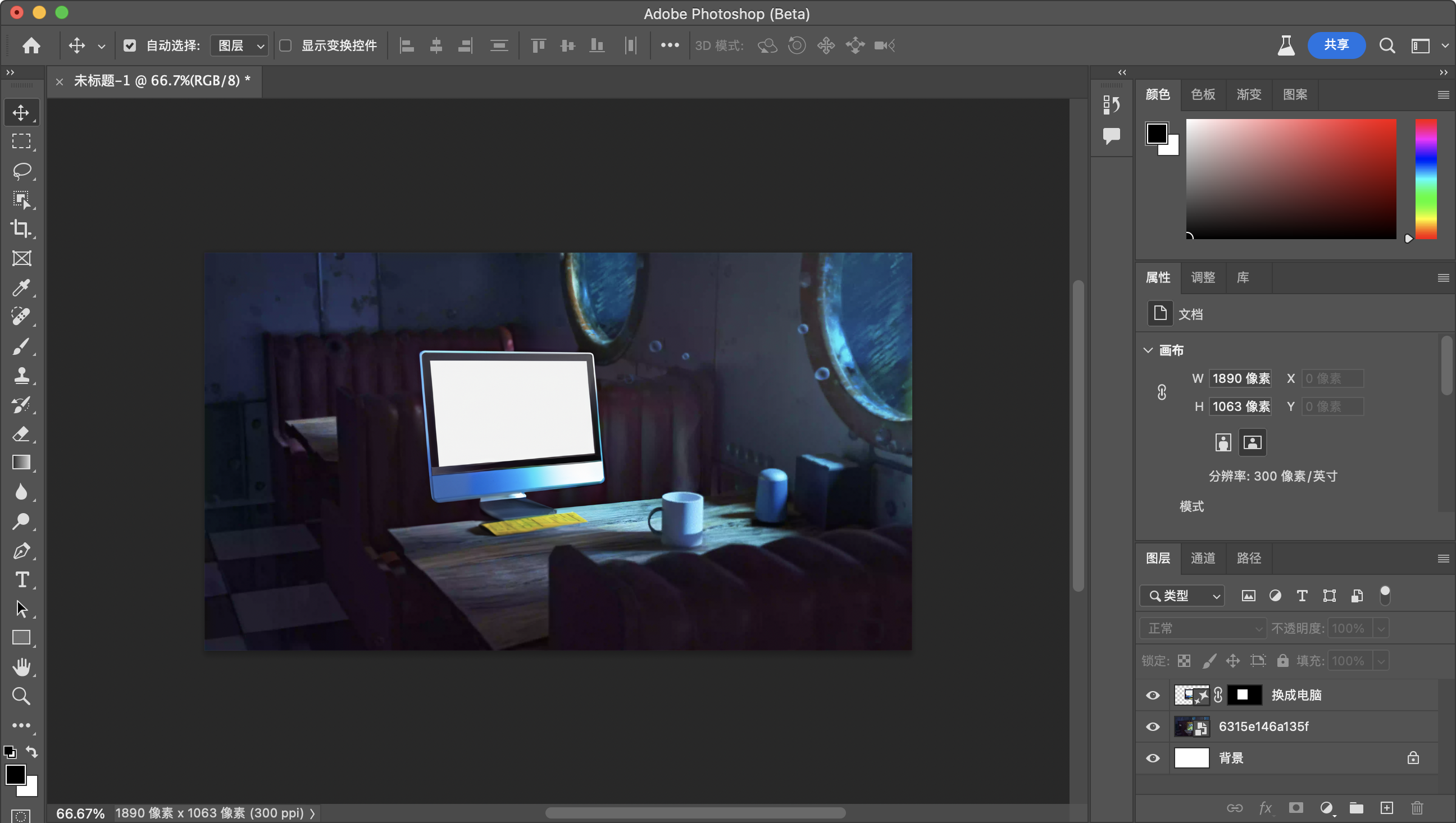The image size is (1456, 823).
Task: Select the Clone Stamp tool
Action: (21, 376)
